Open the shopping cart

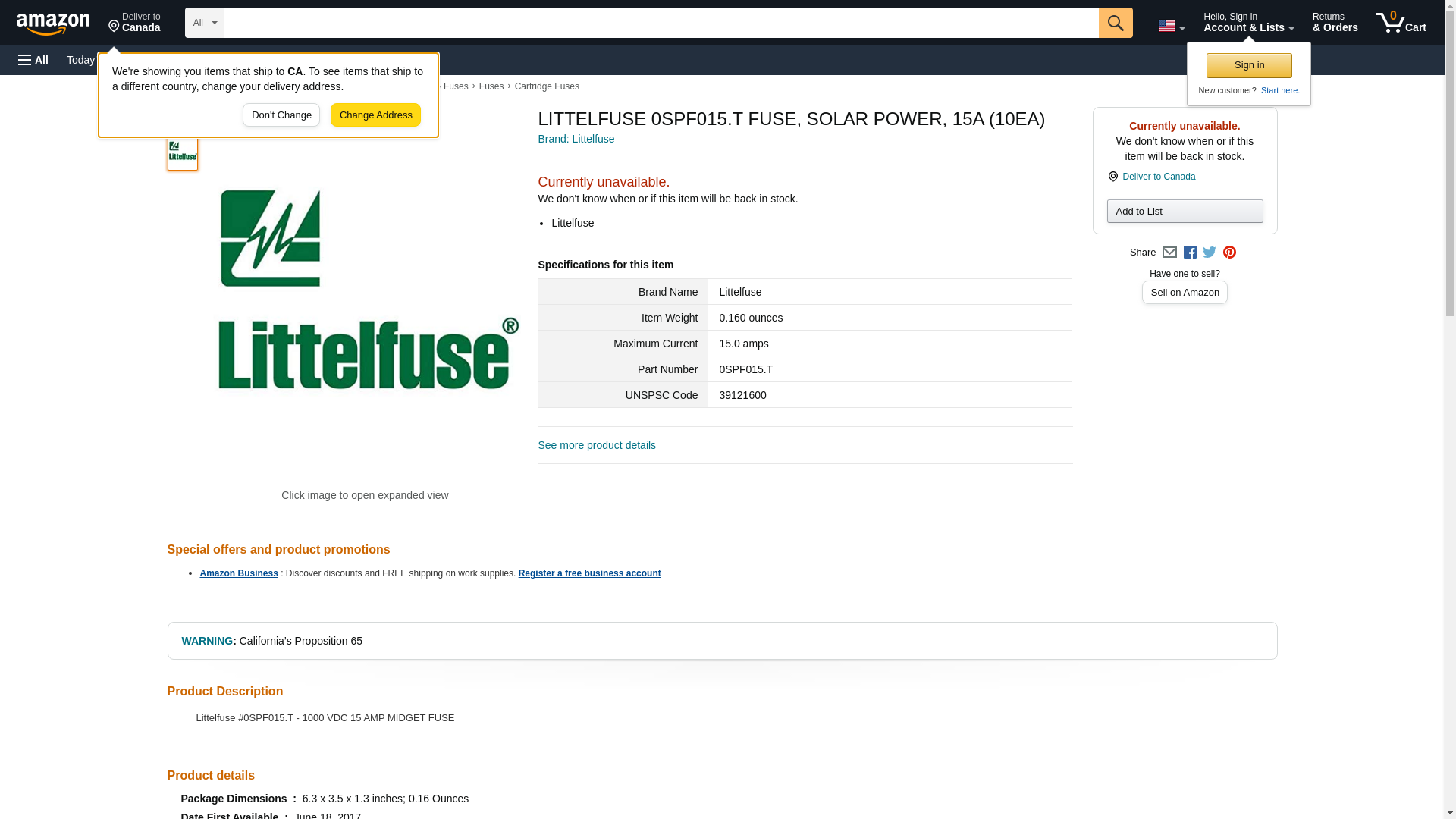(x=1401, y=23)
